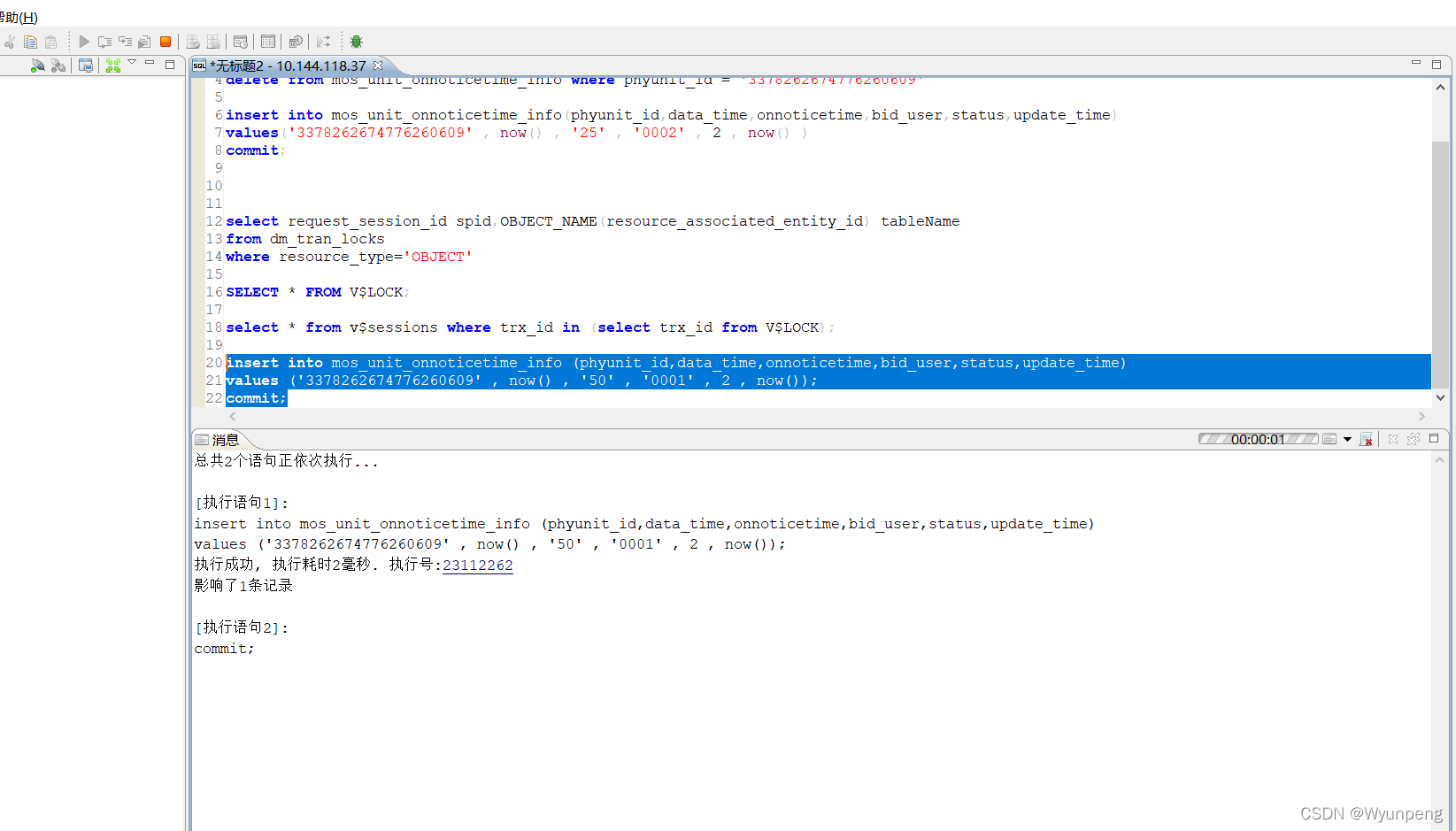Click editor horizontal scrollbar right arrow
Screen dimensions: 1456x831
1422,416
